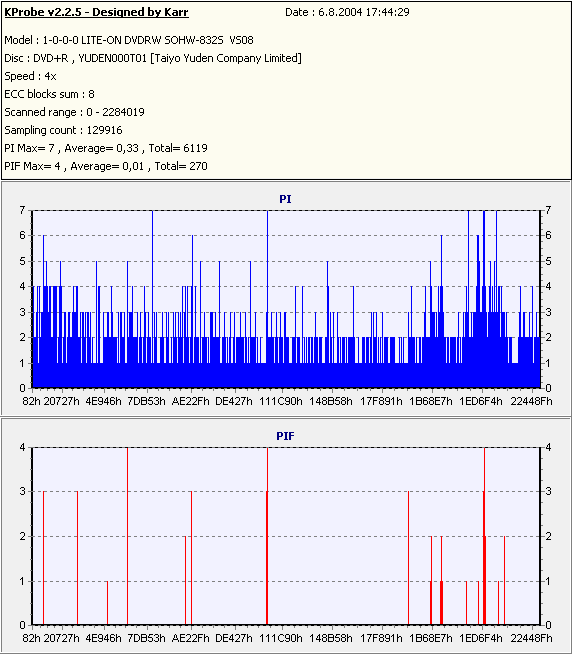The image size is (572, 654).
Task: Click the 4E946h label under PIF chart
Action: tap(103, 638)
